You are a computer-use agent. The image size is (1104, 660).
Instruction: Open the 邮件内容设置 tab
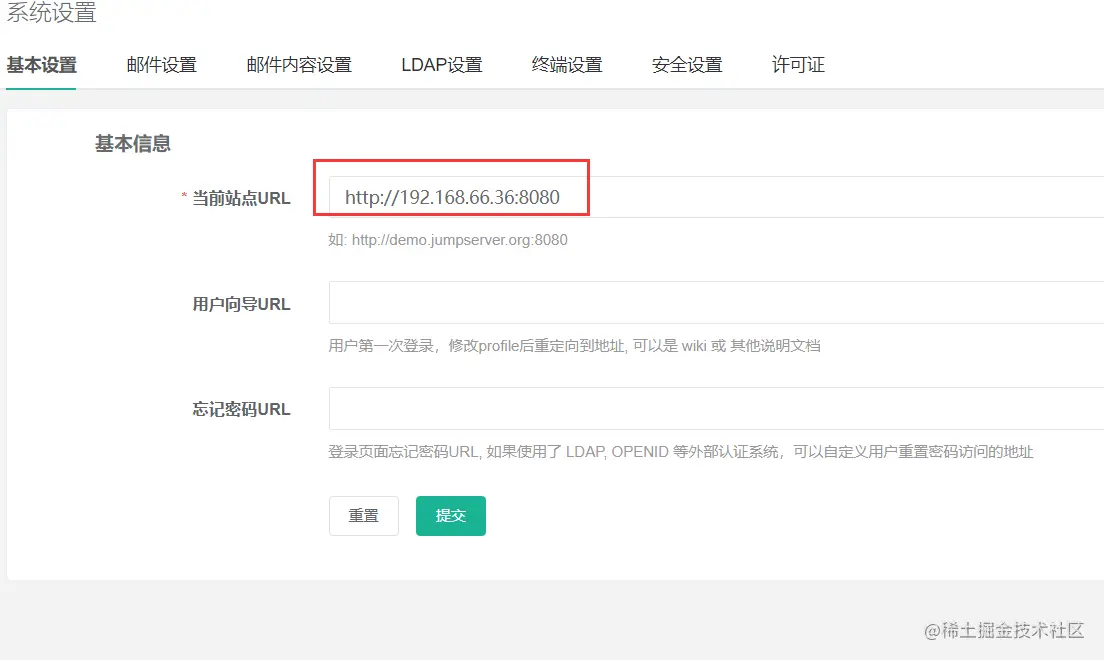click(299, 65)
